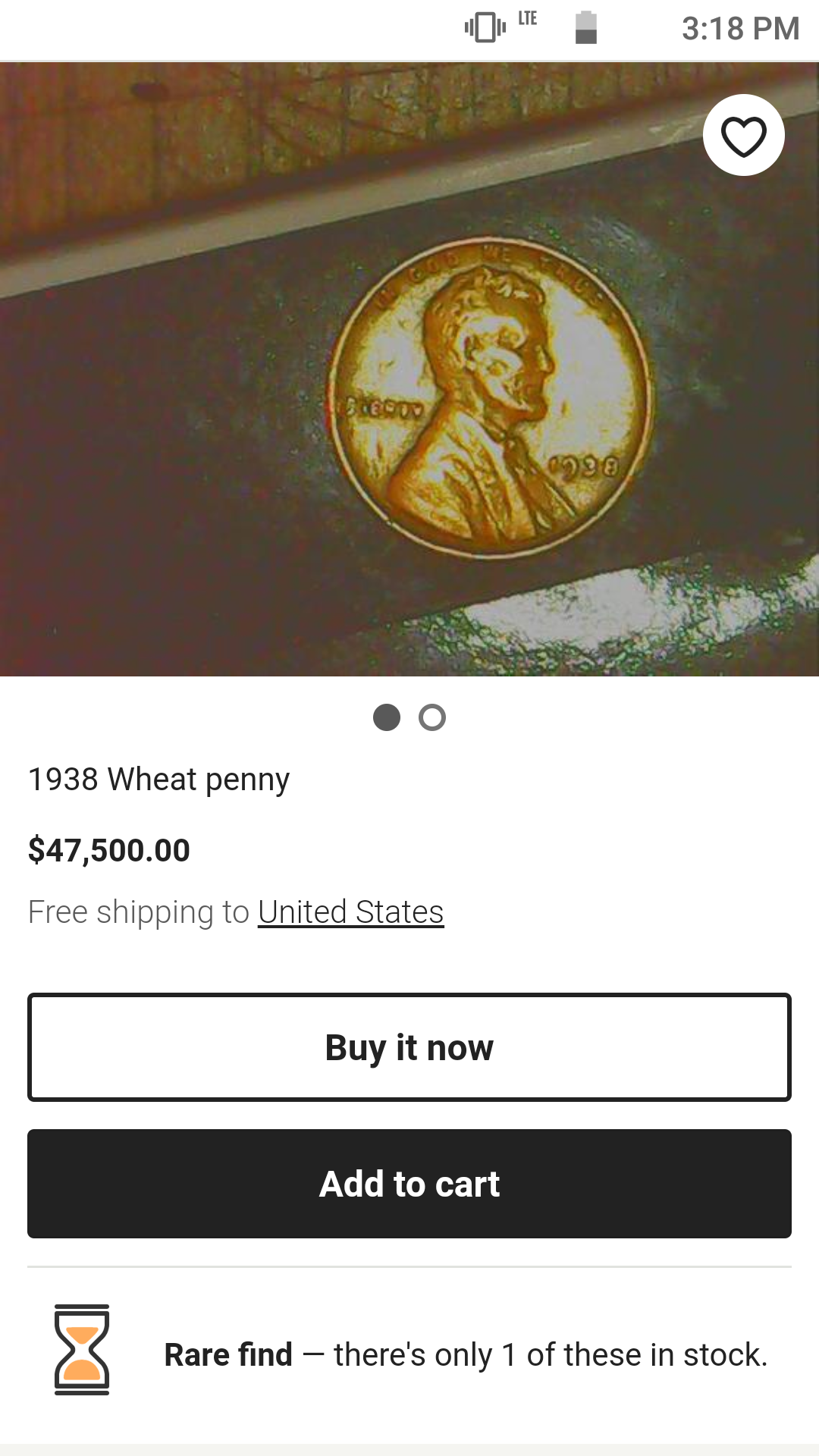Click the Free shipping to text

click(139, 912)
